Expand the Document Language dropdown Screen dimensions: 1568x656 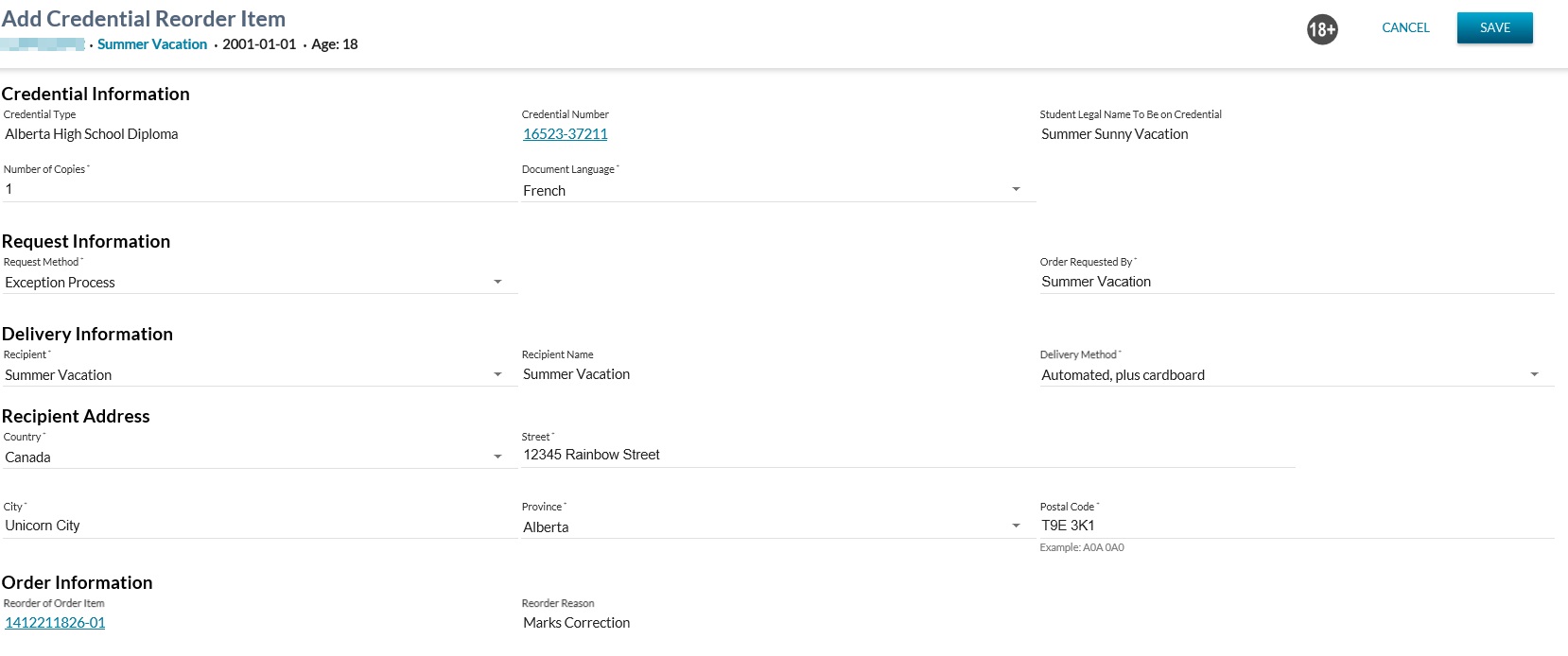(1016, 190)
